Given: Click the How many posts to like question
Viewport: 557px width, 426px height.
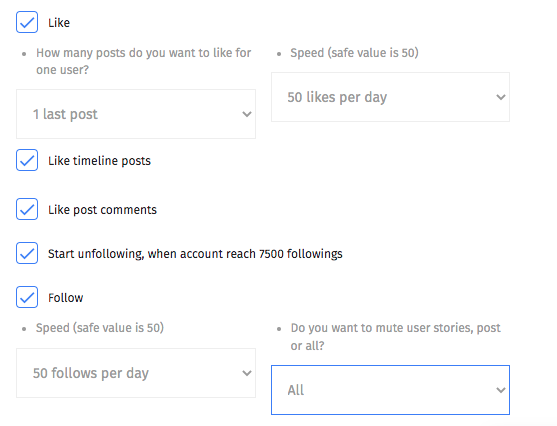Looking at the screenshot, I should coord(144,61).
